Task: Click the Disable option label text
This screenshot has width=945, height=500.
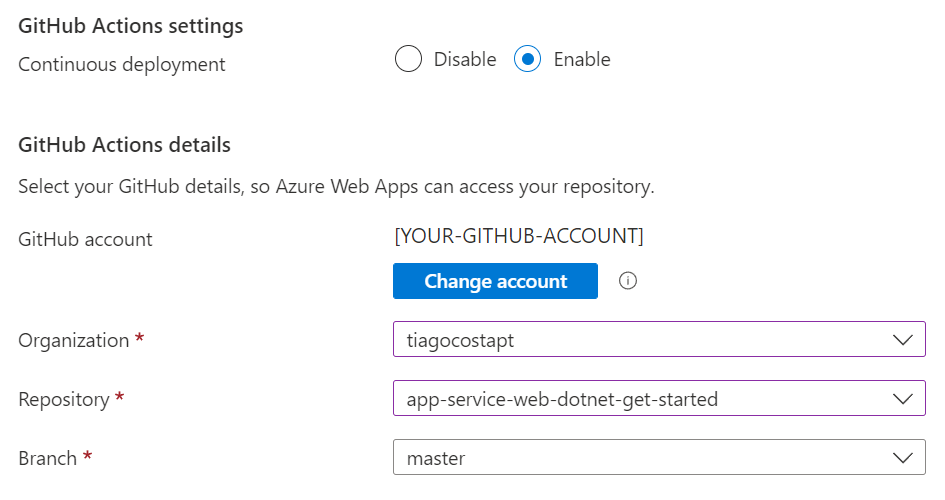Action: click(465, 60)
